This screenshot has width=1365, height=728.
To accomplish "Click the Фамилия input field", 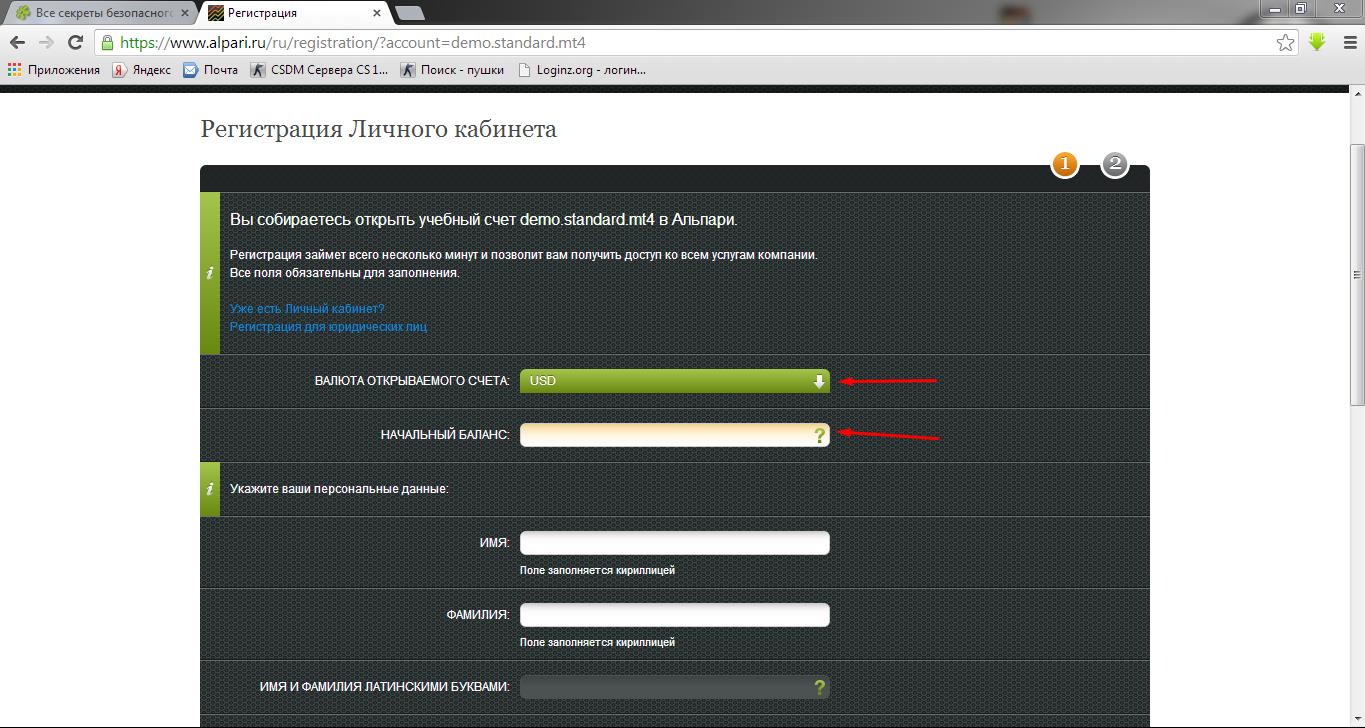I will pos(675,615).
